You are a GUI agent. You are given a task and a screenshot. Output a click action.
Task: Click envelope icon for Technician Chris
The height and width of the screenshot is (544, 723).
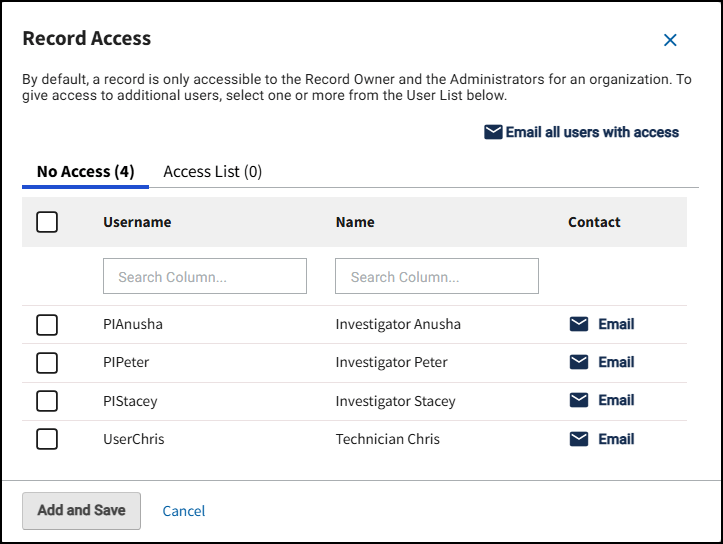(579, 439)
